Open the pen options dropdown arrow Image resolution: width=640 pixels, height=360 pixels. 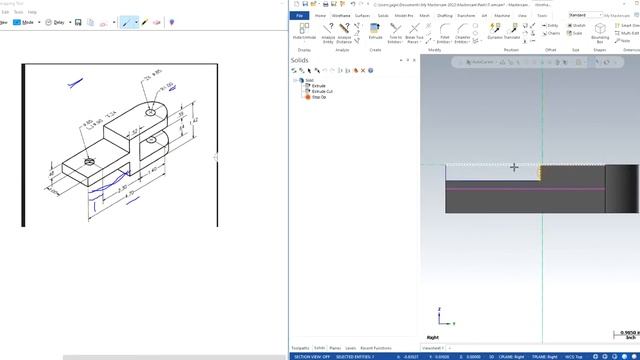[x=136, y=22]
